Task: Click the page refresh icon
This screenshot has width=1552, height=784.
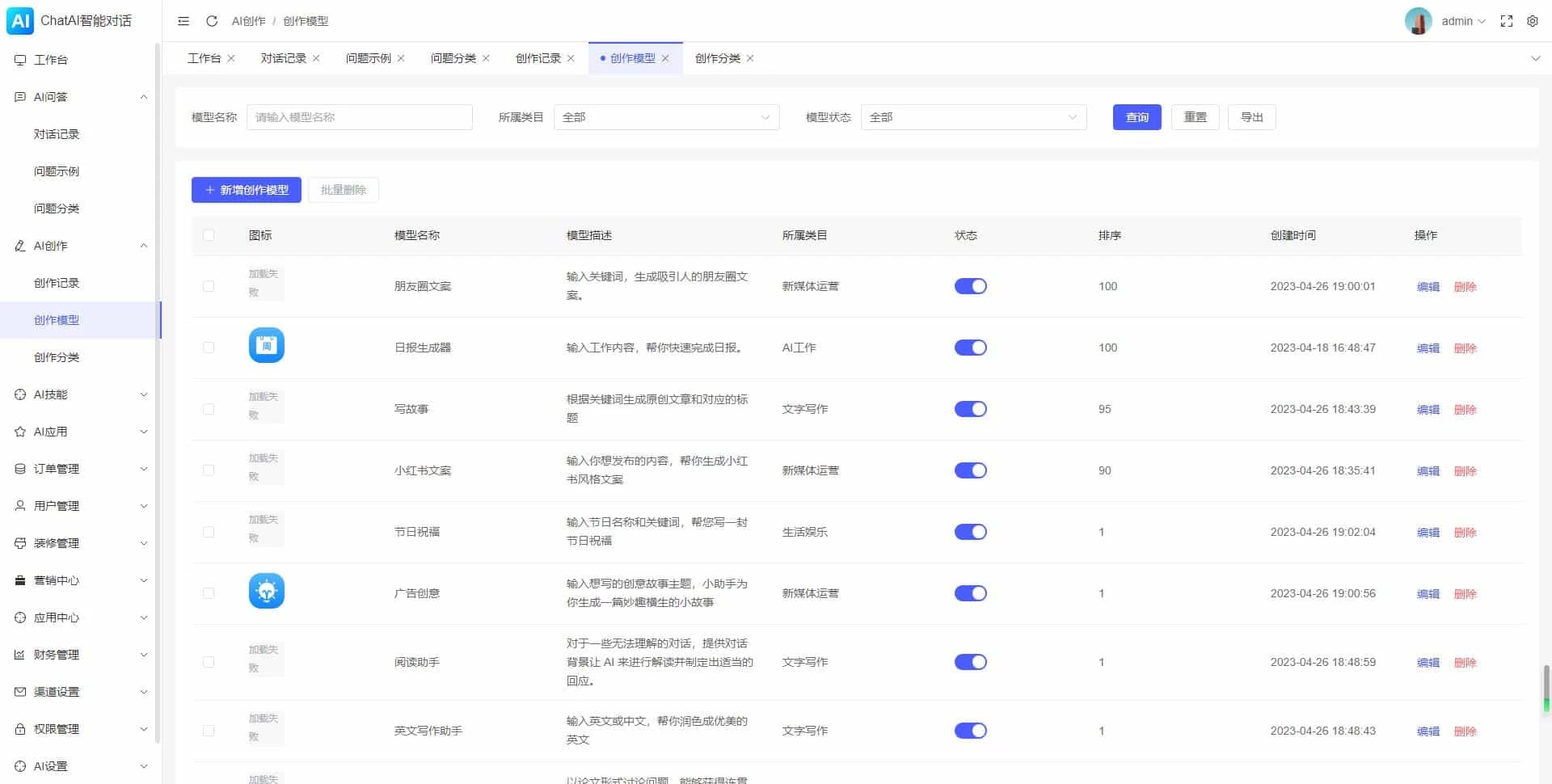Action: point(212,21)
